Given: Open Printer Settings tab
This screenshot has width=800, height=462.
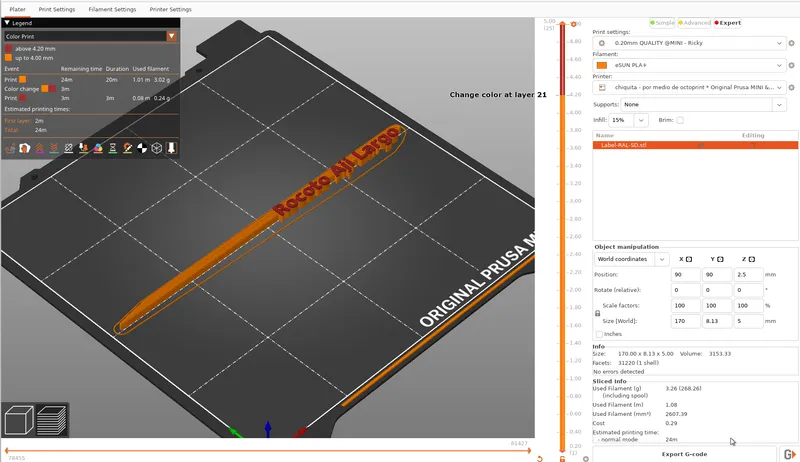Looking at the screenshot, I should point(170,9).
